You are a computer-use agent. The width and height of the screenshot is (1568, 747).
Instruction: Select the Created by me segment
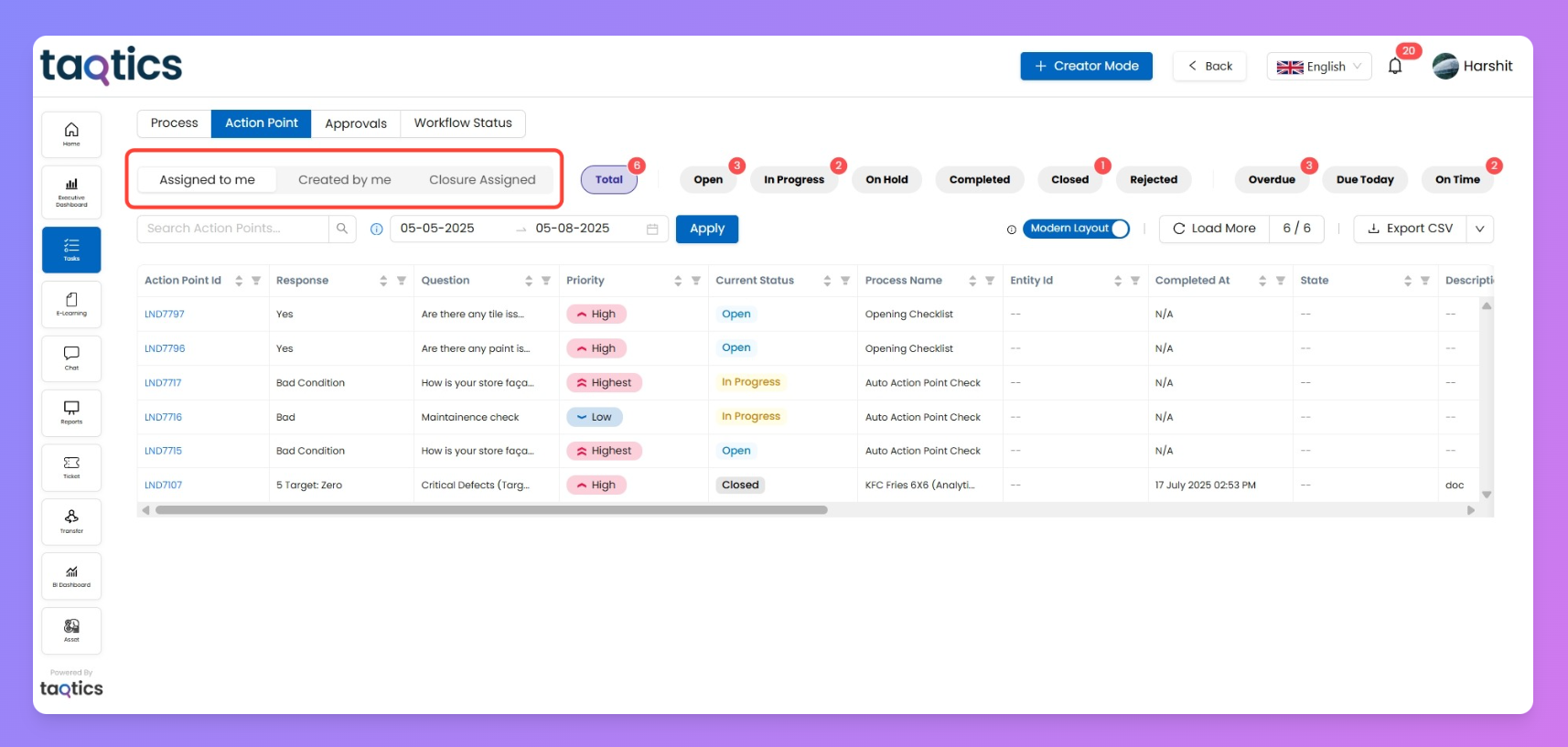344,180
